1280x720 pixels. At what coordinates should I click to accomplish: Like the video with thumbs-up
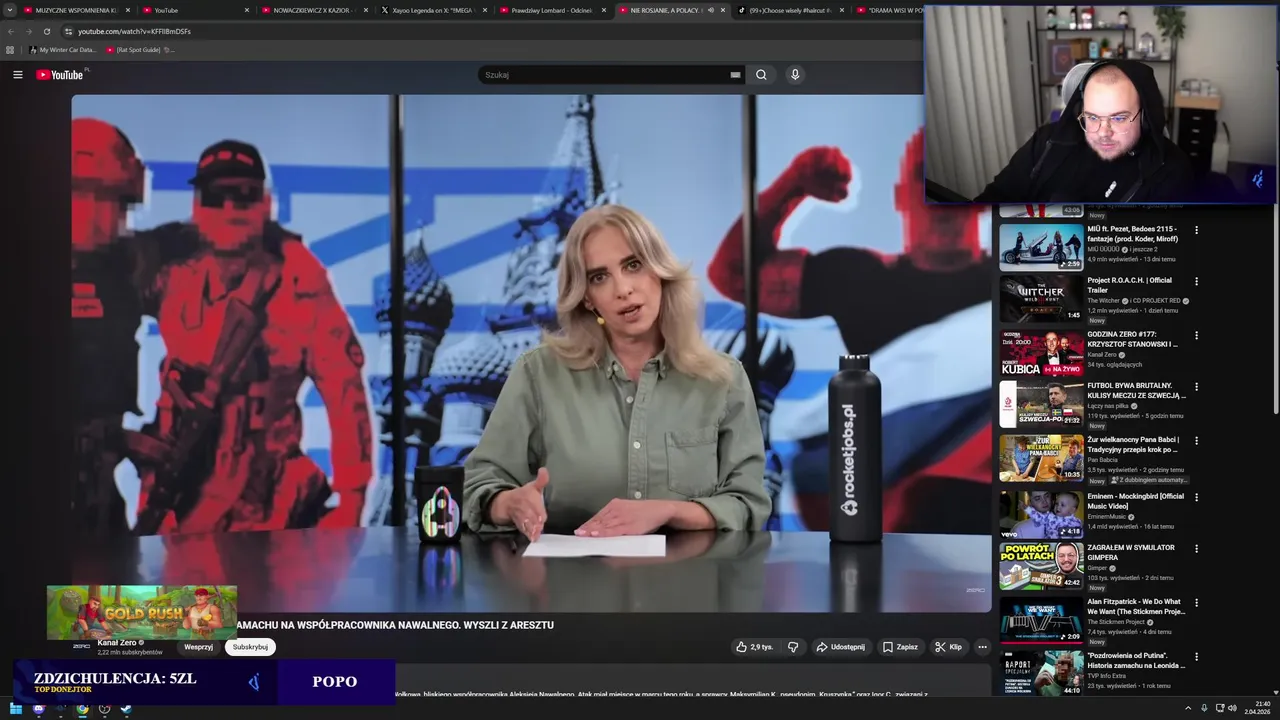pos(742,647)
